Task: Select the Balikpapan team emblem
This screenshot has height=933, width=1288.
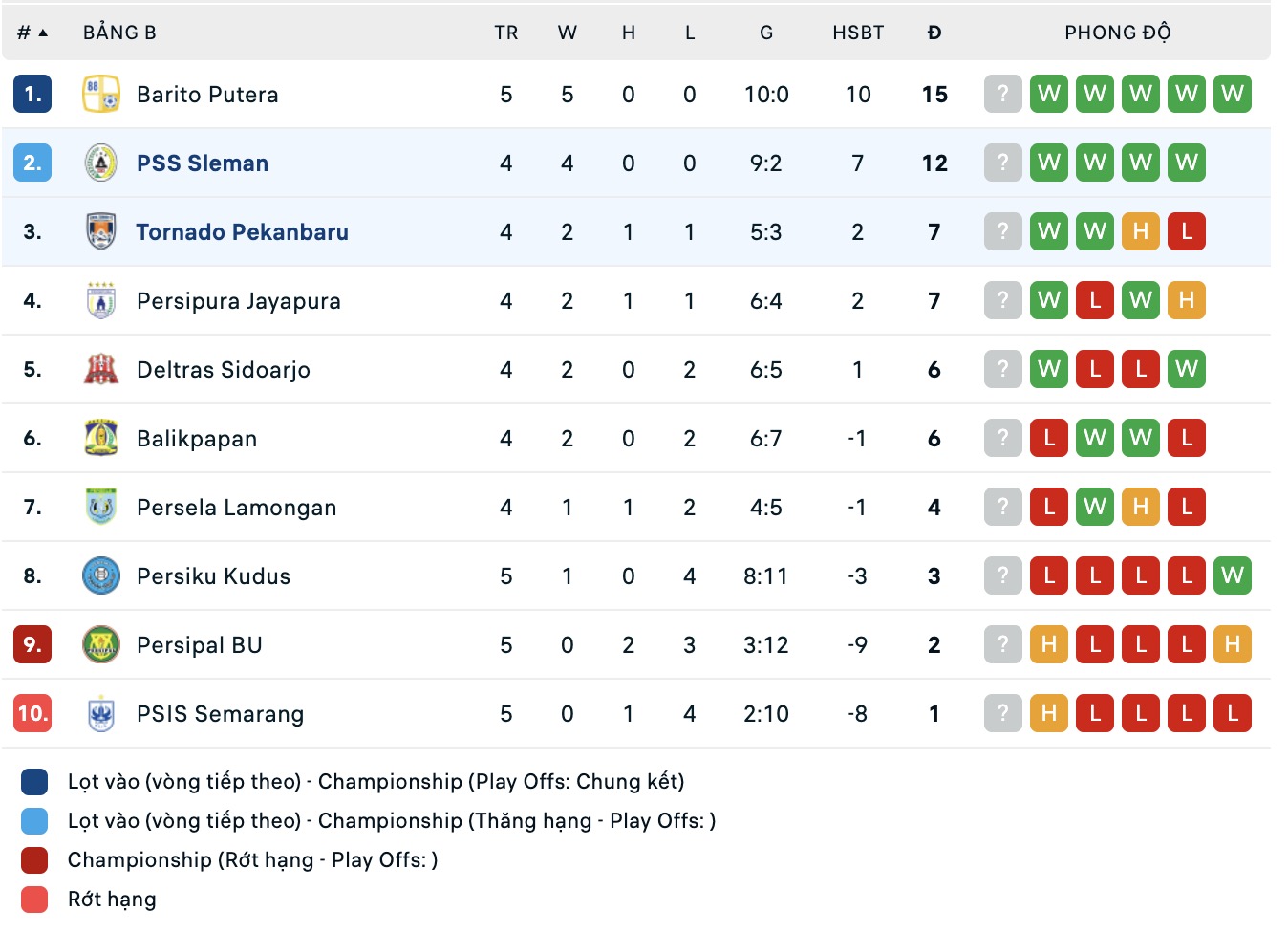Action: pyautogui.click(x=99, y=438)
